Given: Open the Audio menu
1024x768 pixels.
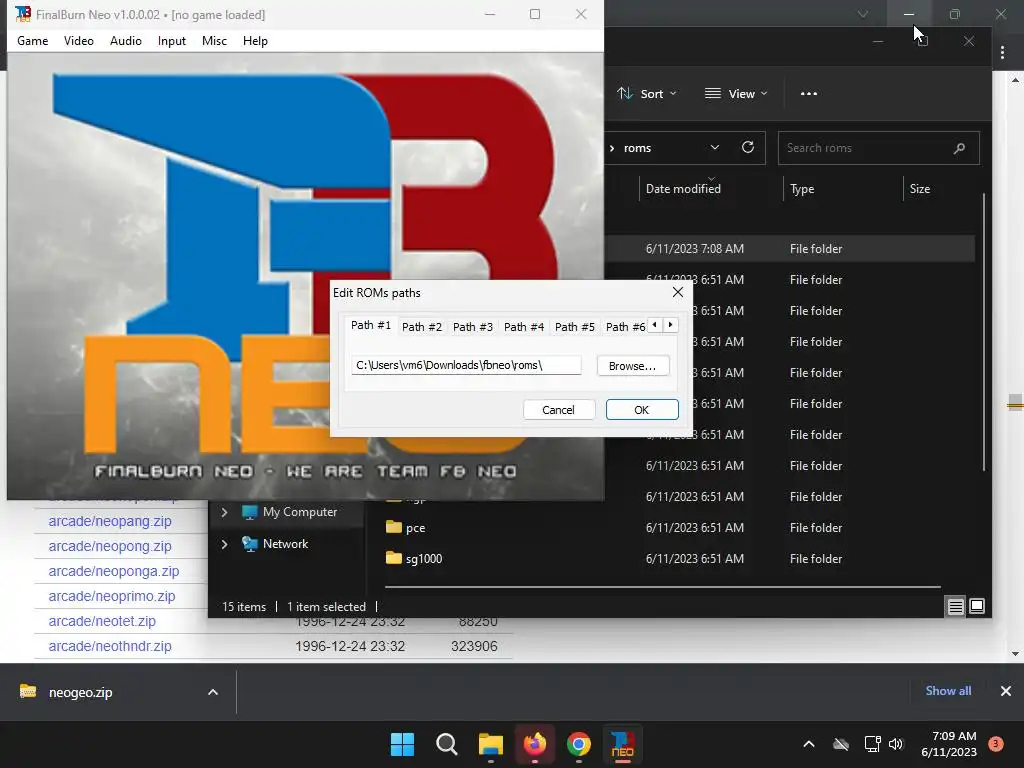Looking at the screenshot, I should click(x=125, y=40).
